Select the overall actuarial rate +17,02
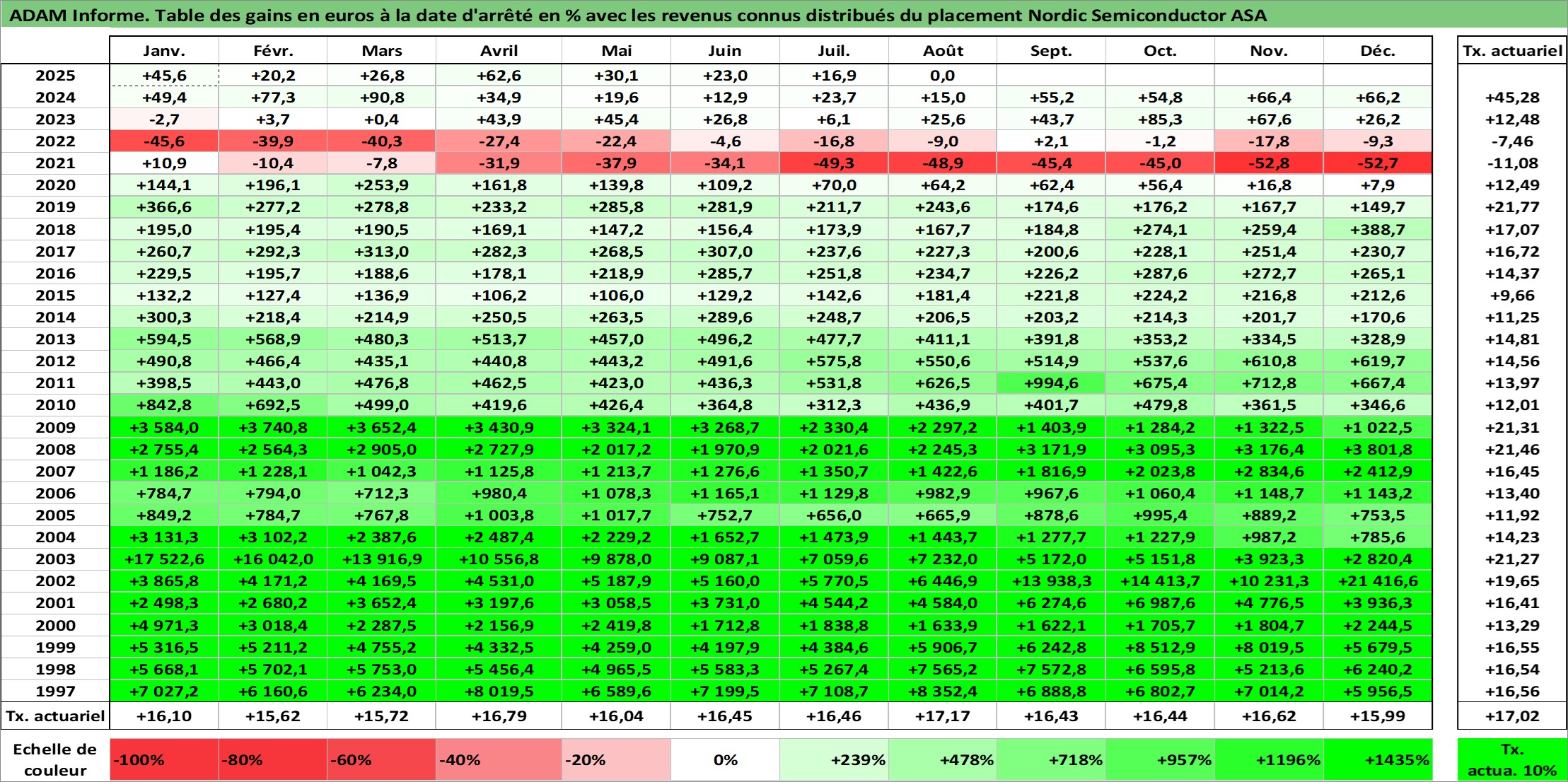Screen dimensions: 1568x782 point(1512,716)
